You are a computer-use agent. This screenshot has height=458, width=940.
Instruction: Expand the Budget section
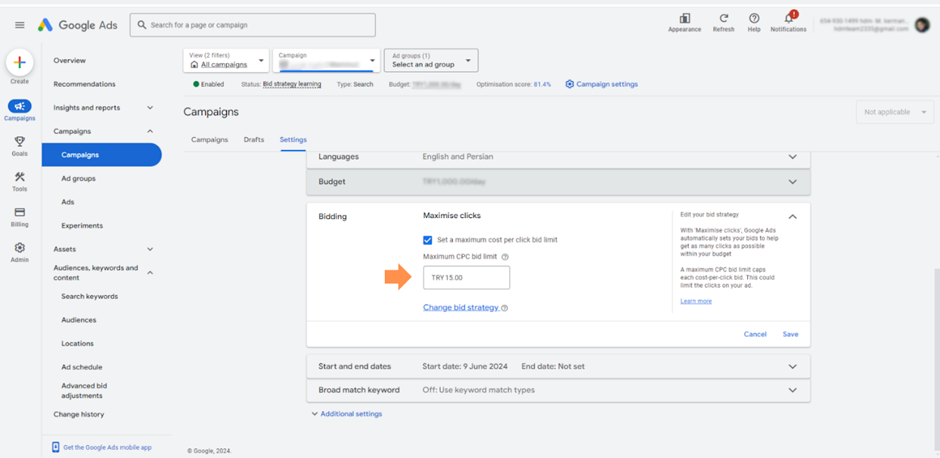[x=792, y=182]
